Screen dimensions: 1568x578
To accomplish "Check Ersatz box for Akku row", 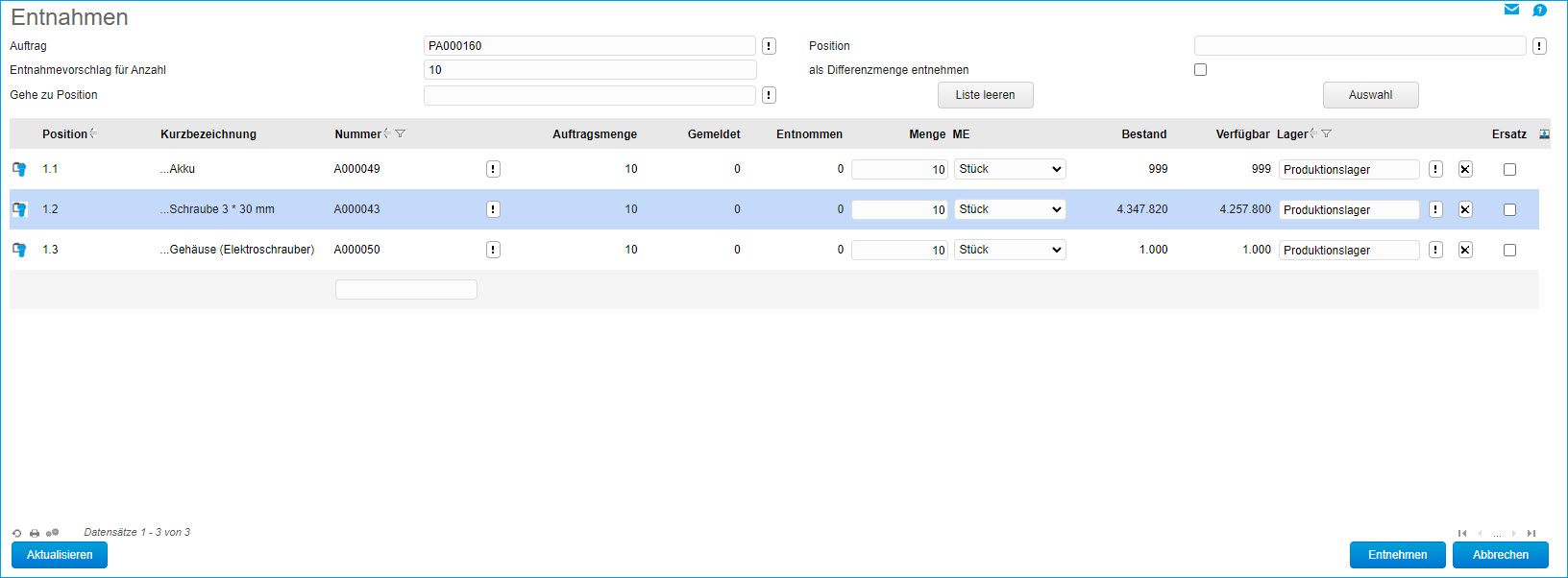I will tap(1509, 169).
